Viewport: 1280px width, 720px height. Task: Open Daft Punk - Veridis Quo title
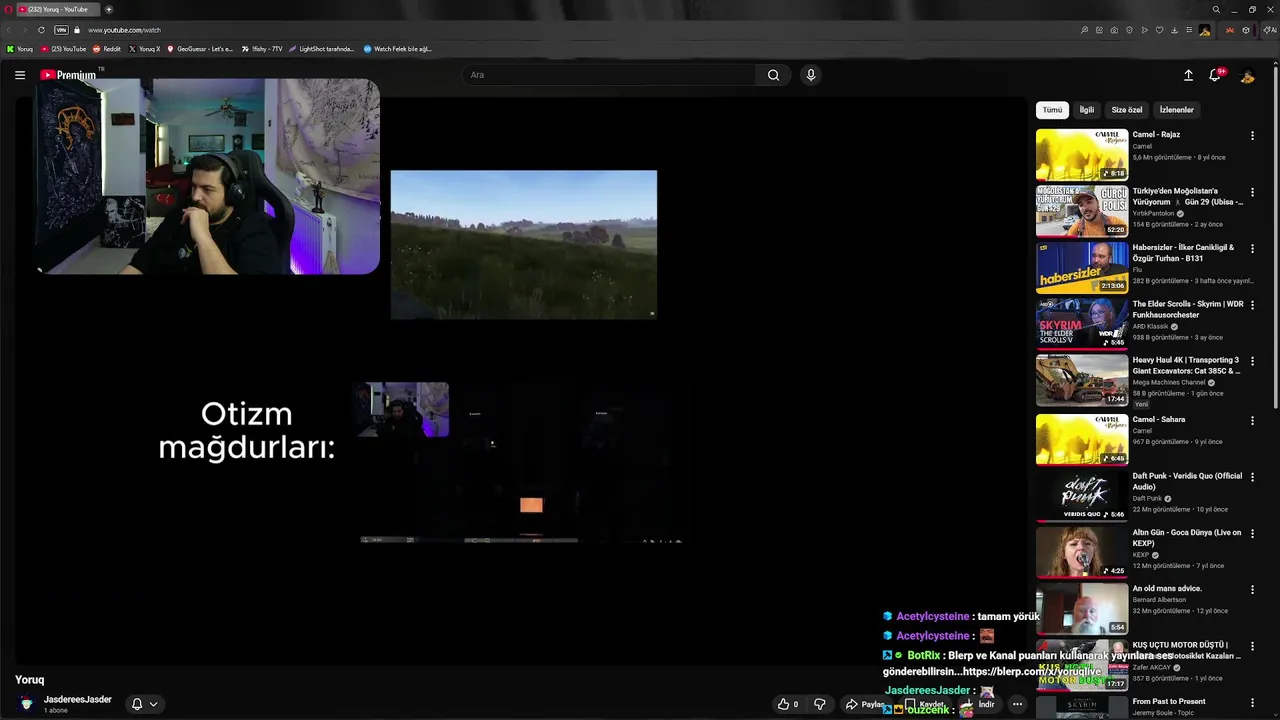click(x=1187, y=481)
